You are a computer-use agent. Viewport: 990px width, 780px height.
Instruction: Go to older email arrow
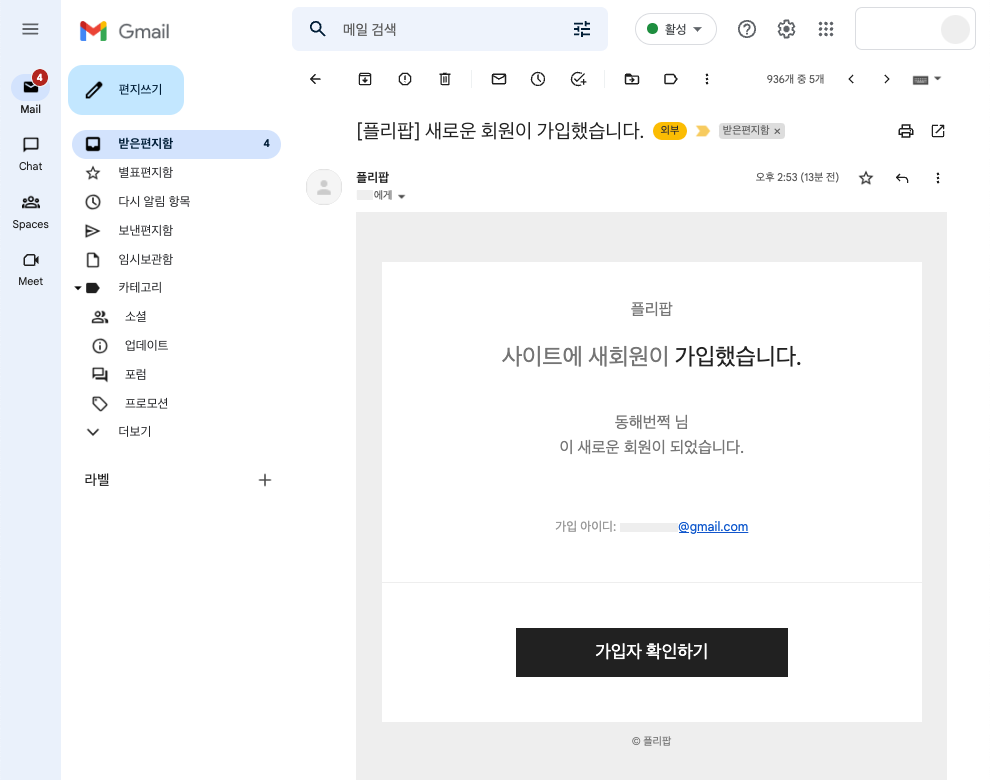coord(886,79)
